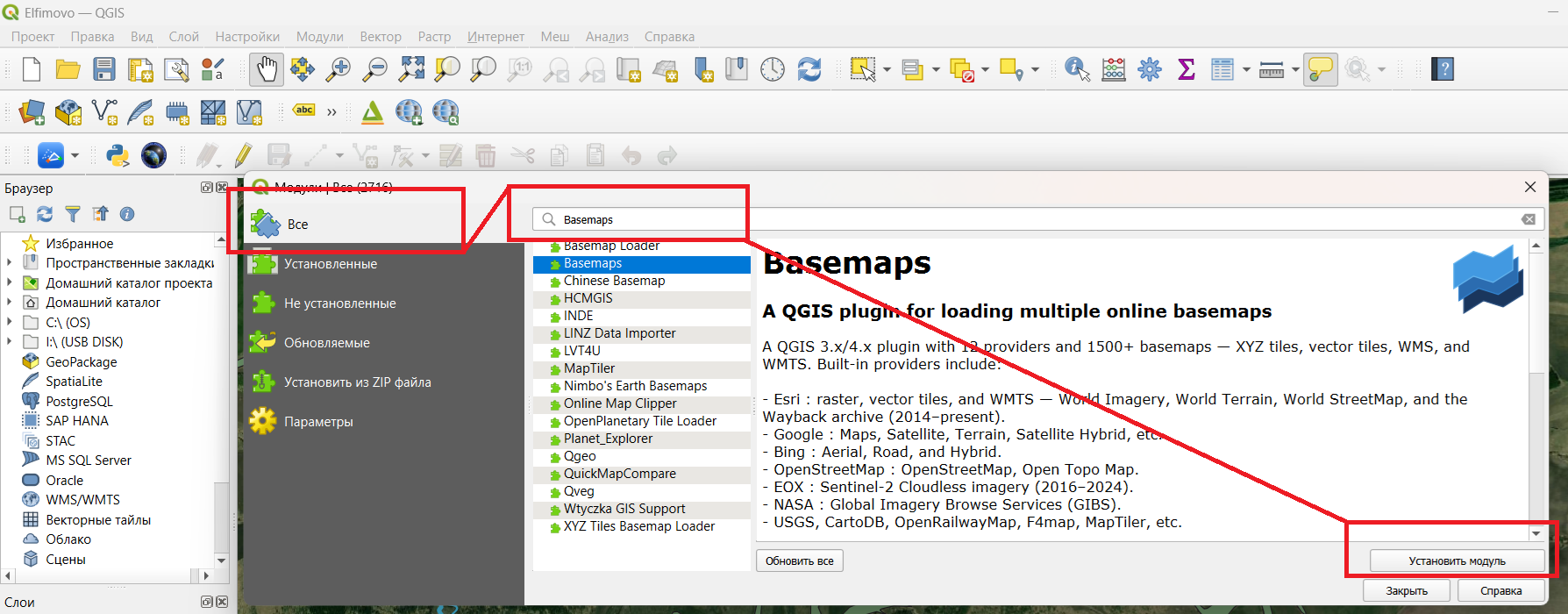This screenshot has height=614, width=1568.
Task: Open the data source manager icon
Action: (32, 112)
